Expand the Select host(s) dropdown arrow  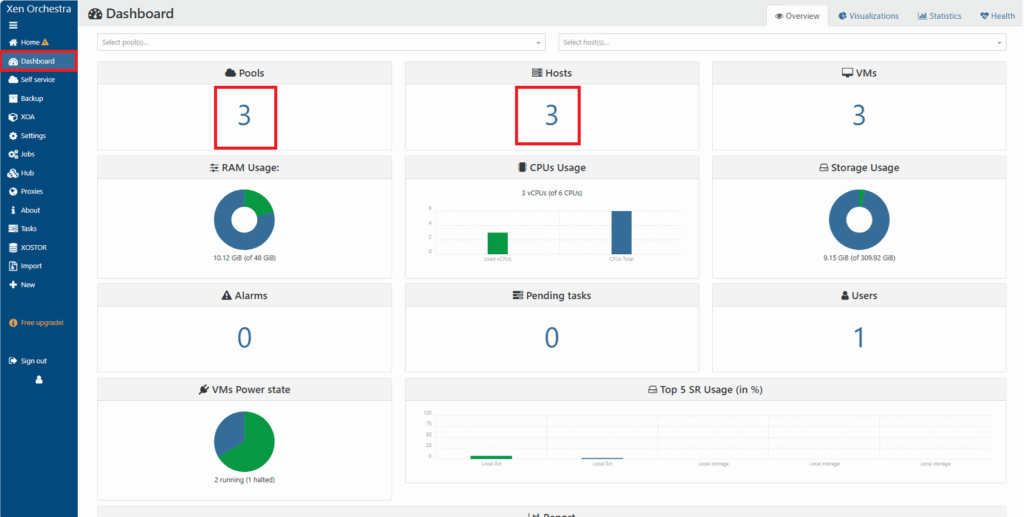point(999,42)
